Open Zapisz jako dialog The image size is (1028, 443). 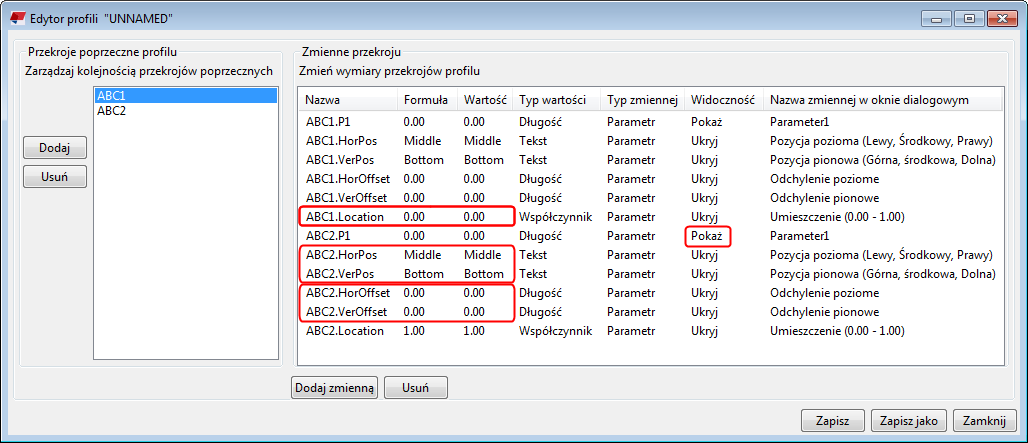pyautogui.click(x=909, y=420)
